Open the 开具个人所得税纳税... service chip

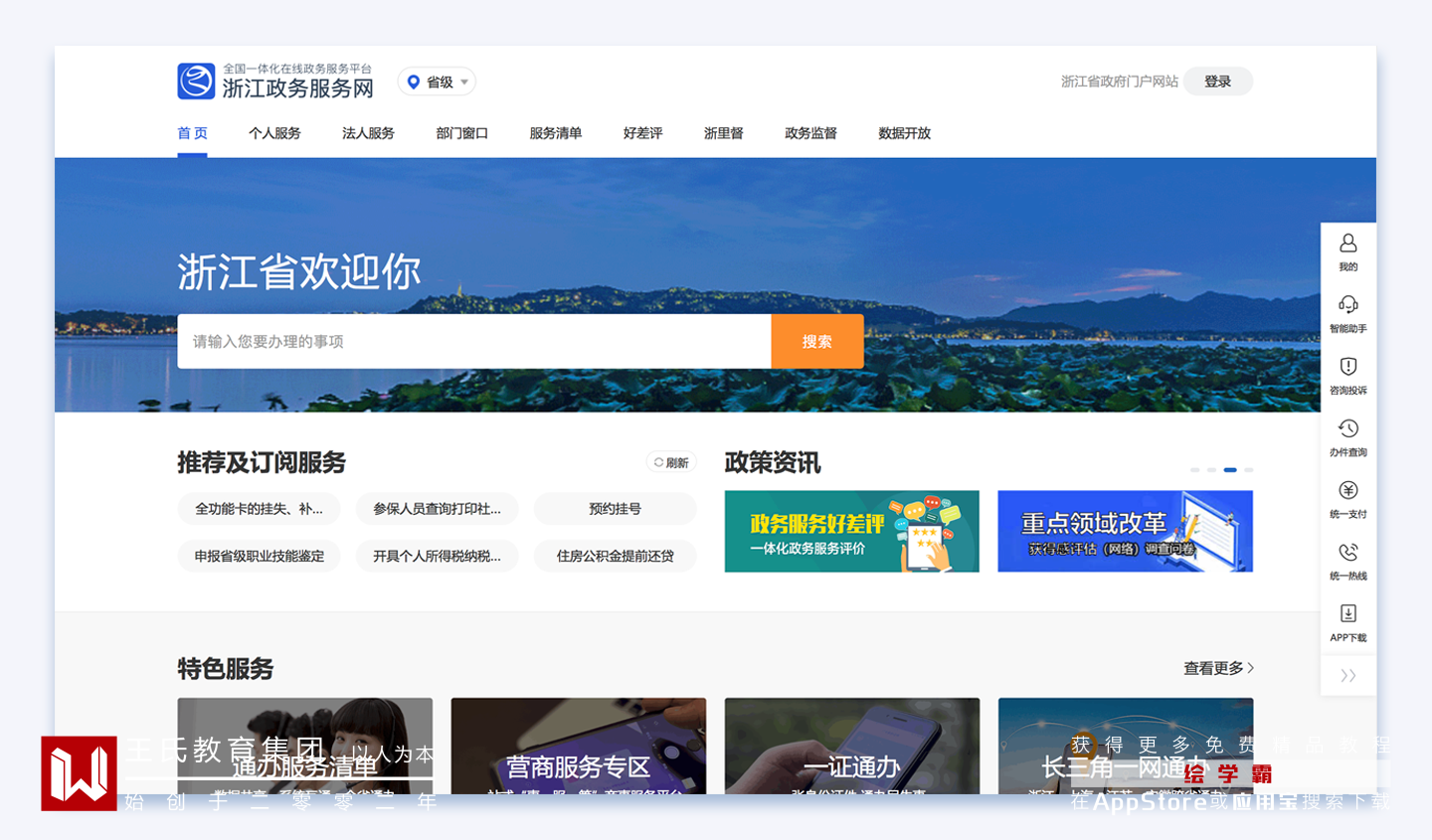tap(438, 556)
